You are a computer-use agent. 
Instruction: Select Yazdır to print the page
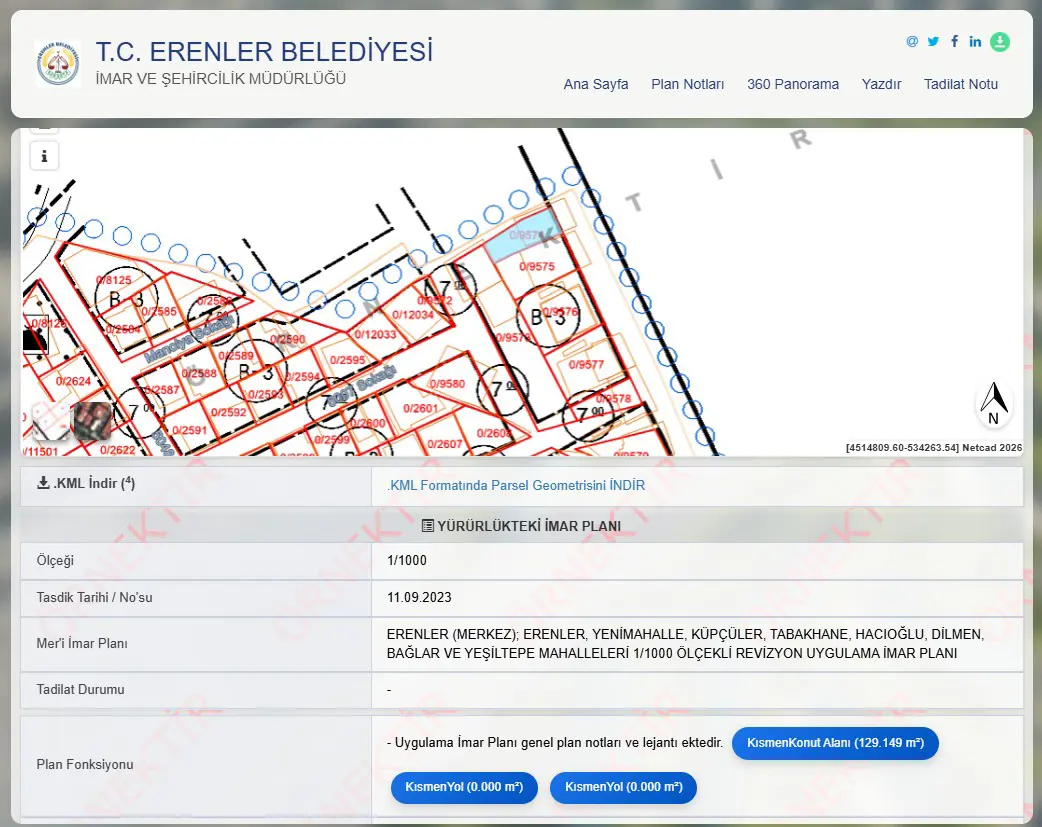[x=881, y=84]
